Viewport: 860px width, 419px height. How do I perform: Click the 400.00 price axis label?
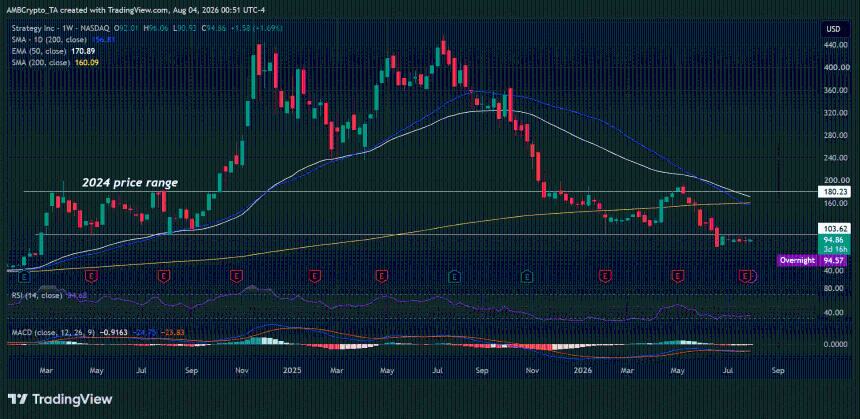click(837, 68)
